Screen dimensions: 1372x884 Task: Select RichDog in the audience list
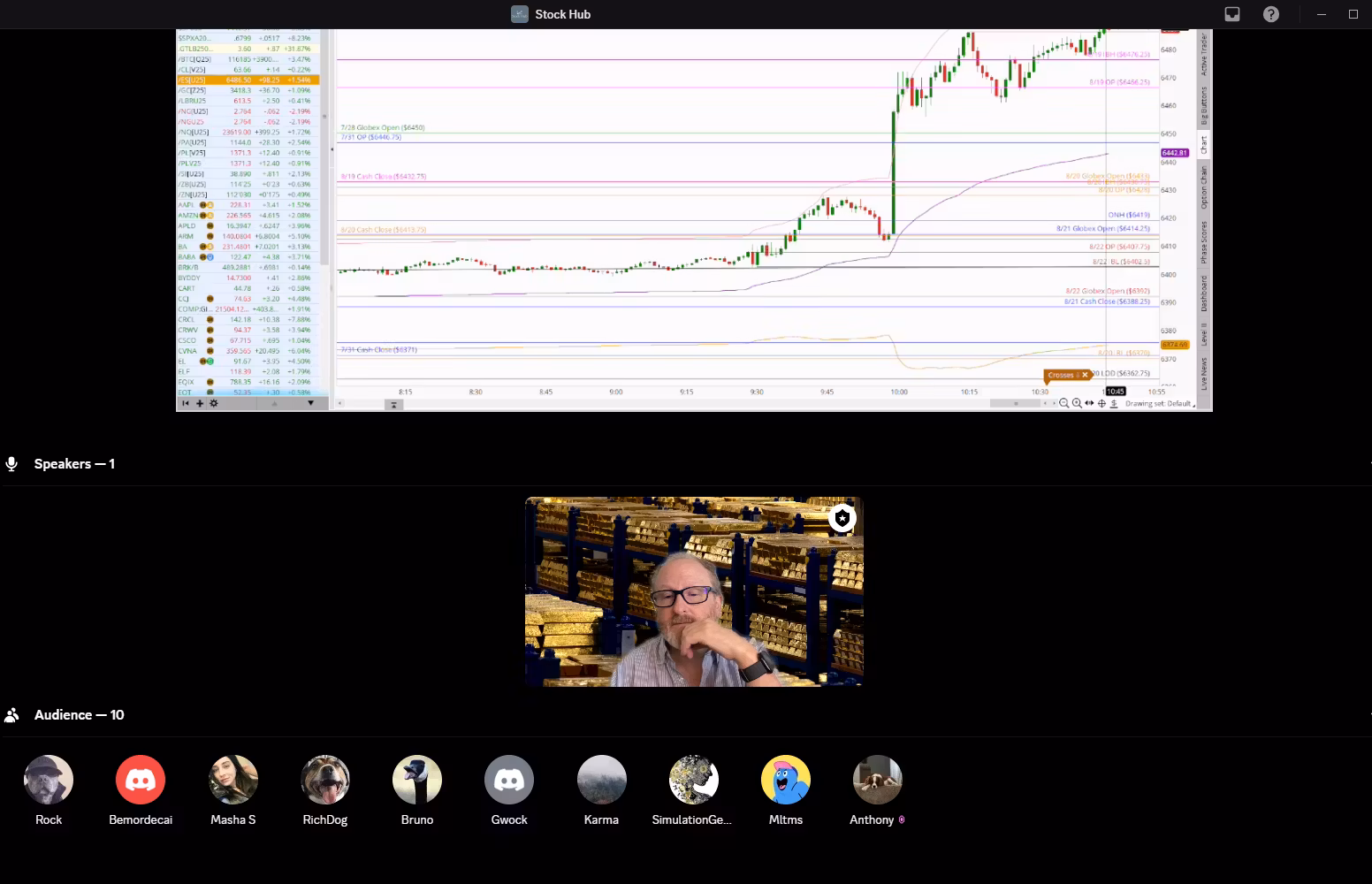(325, 780)
